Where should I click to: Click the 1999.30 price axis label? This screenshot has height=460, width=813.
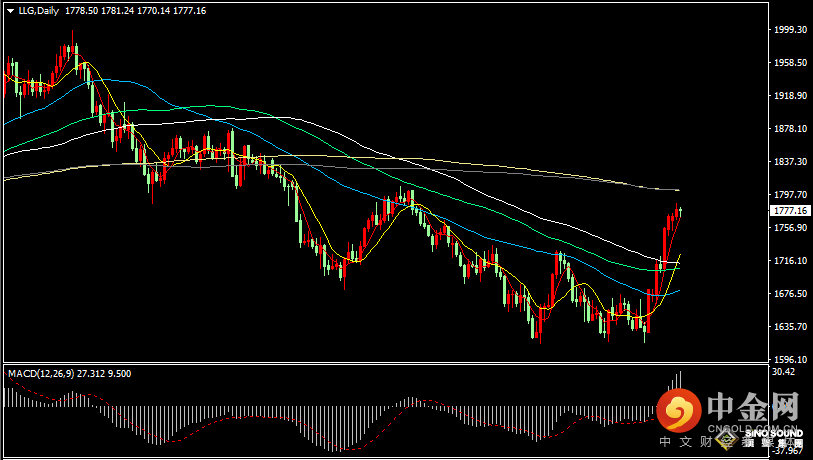[x=790, y=30]
